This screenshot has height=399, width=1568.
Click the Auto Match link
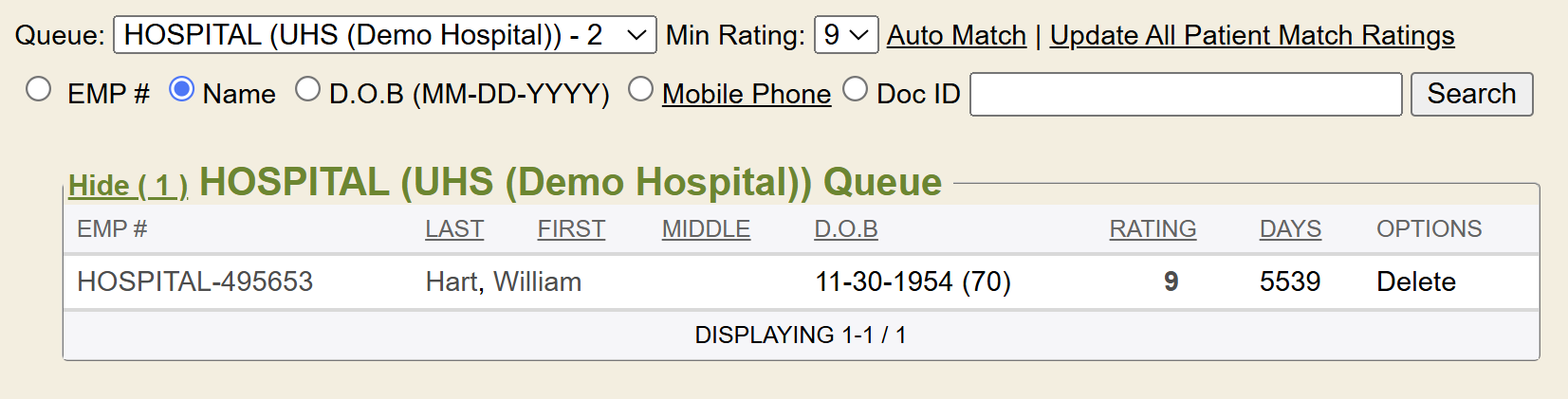[956, 35]
